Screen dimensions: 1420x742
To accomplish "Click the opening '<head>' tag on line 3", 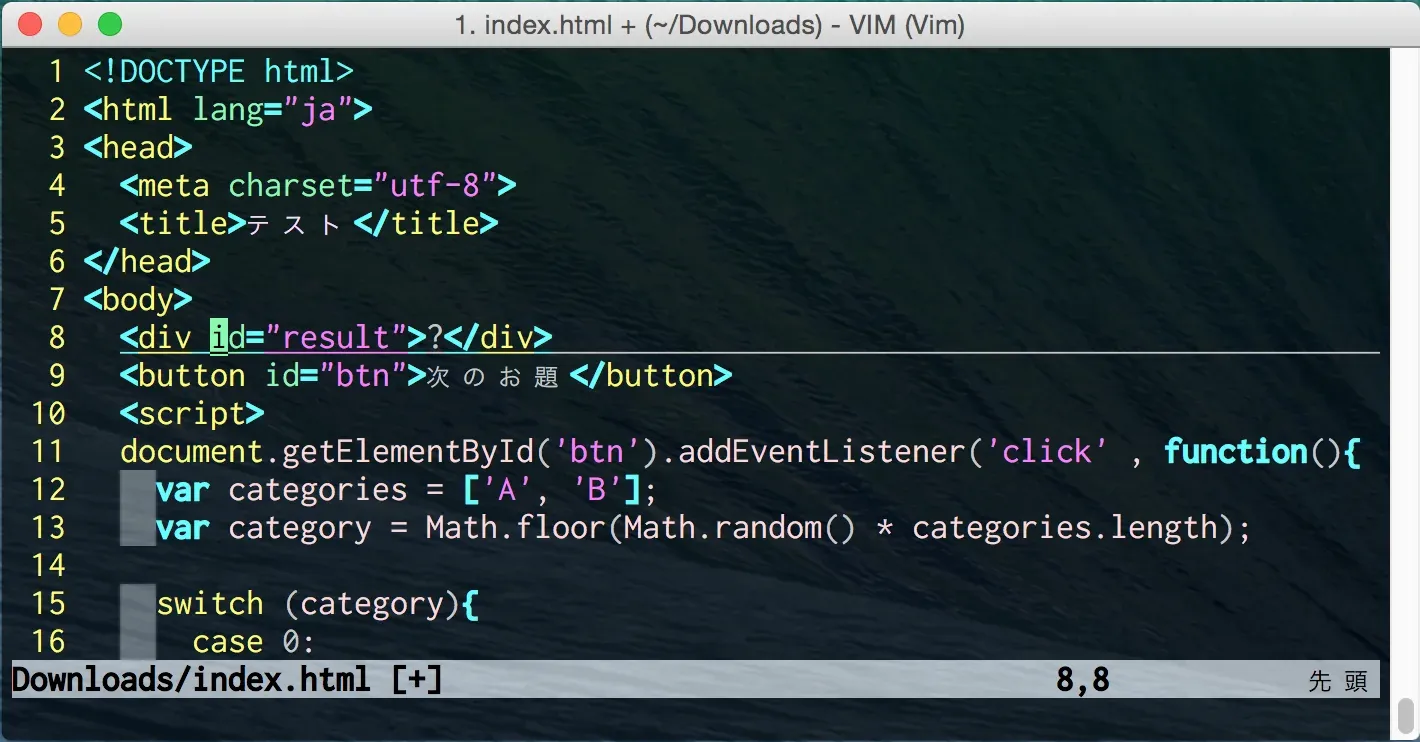I will (138, 148).
